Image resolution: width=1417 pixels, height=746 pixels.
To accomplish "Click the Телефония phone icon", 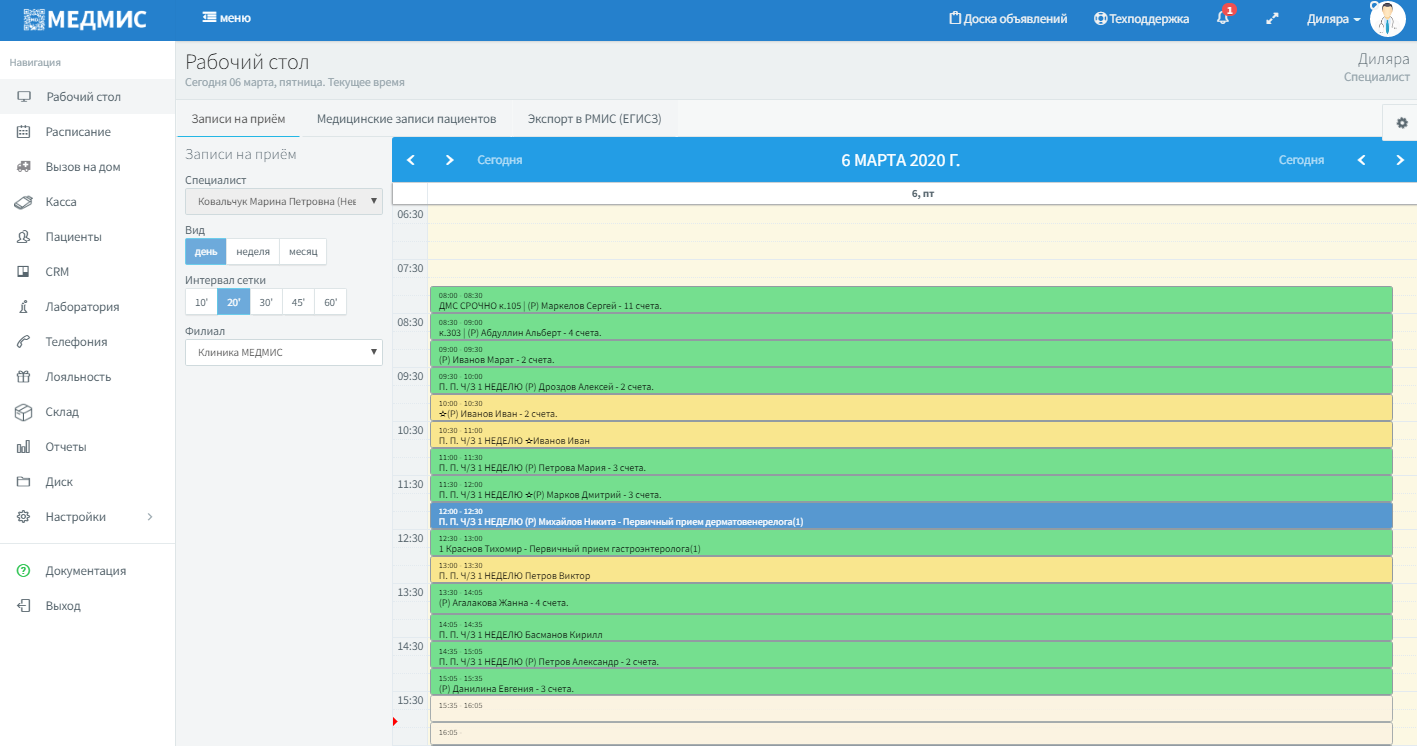I will [24, 342].
